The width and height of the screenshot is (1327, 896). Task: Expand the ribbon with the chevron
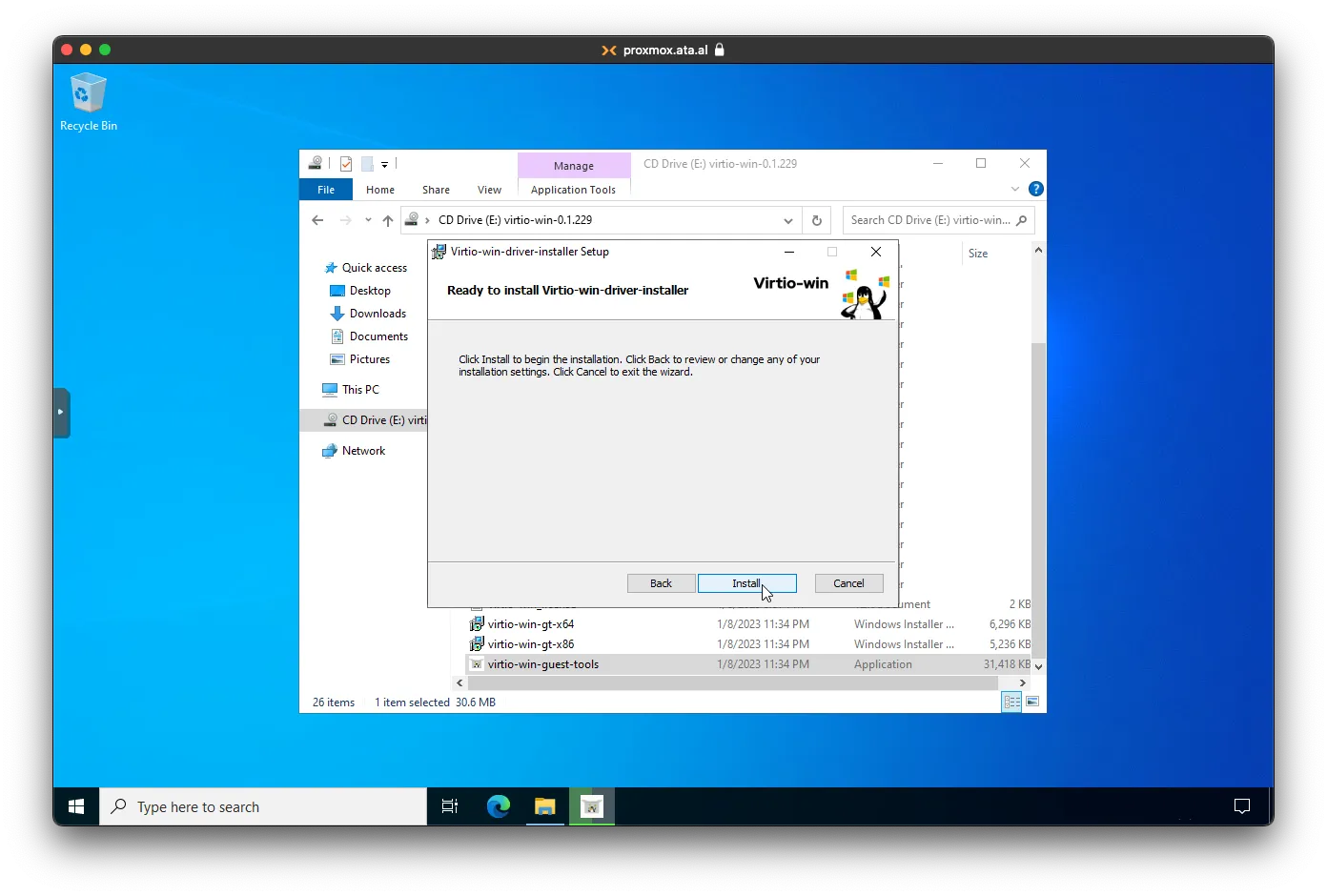[1015, 189]
